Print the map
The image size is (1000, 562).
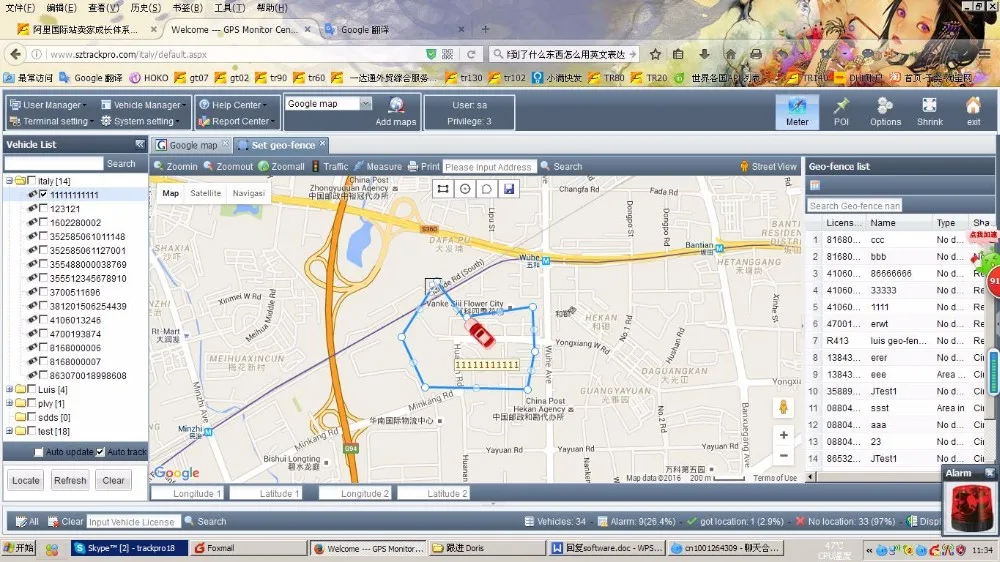(x=424, y=166)
